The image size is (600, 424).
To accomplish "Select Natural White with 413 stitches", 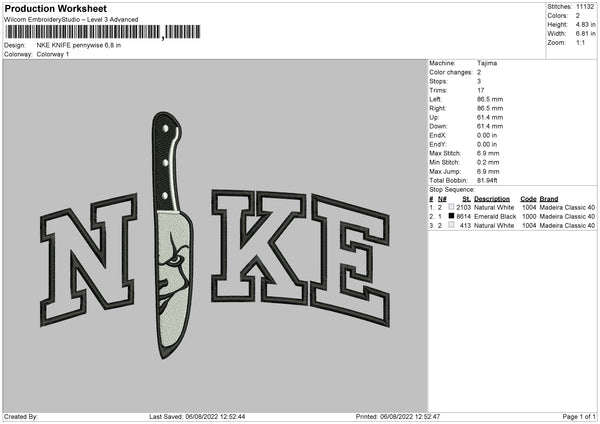I will click(x=494, y=226).
